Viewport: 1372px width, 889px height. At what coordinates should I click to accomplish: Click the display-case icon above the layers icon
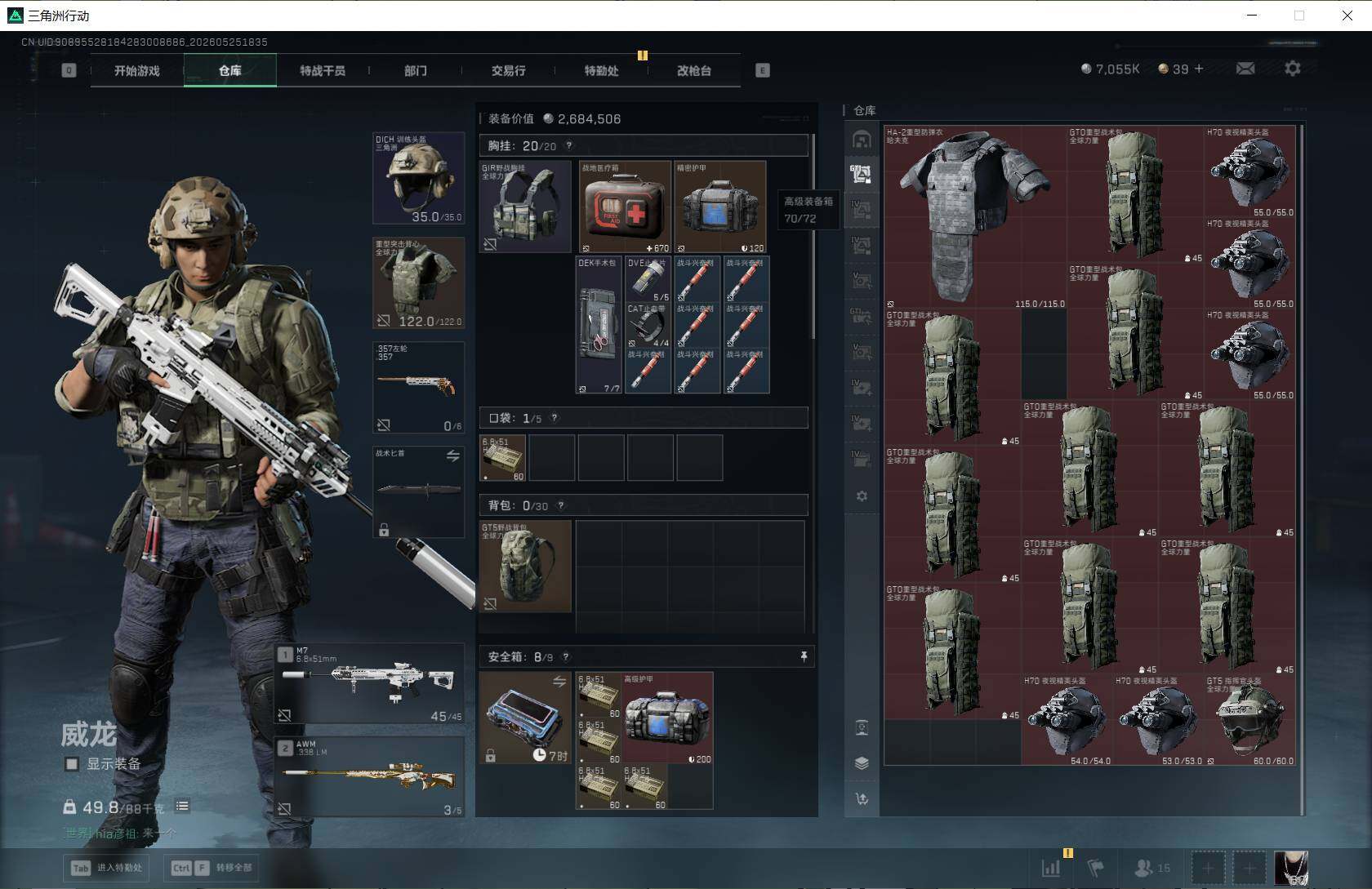[x=862, y=727]
